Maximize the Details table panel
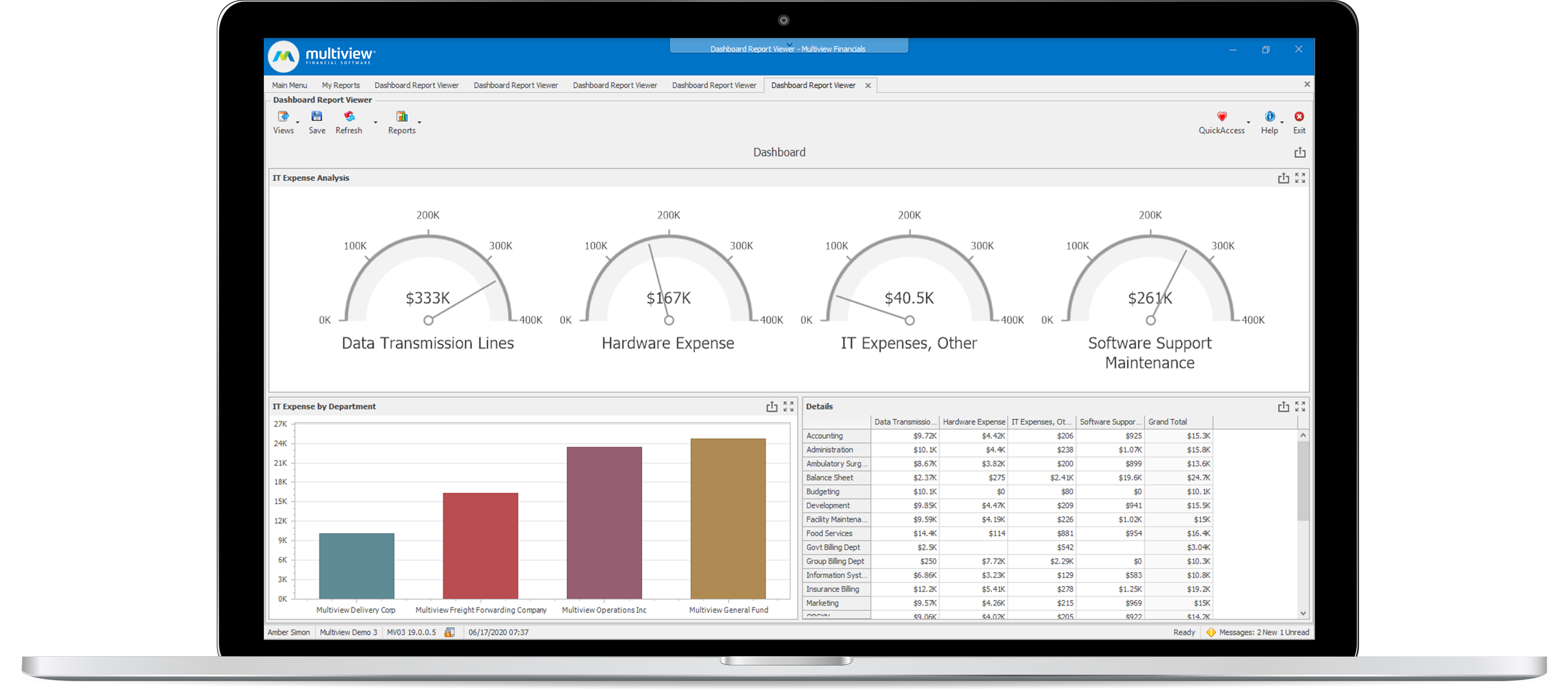 tap(1300, 407)
